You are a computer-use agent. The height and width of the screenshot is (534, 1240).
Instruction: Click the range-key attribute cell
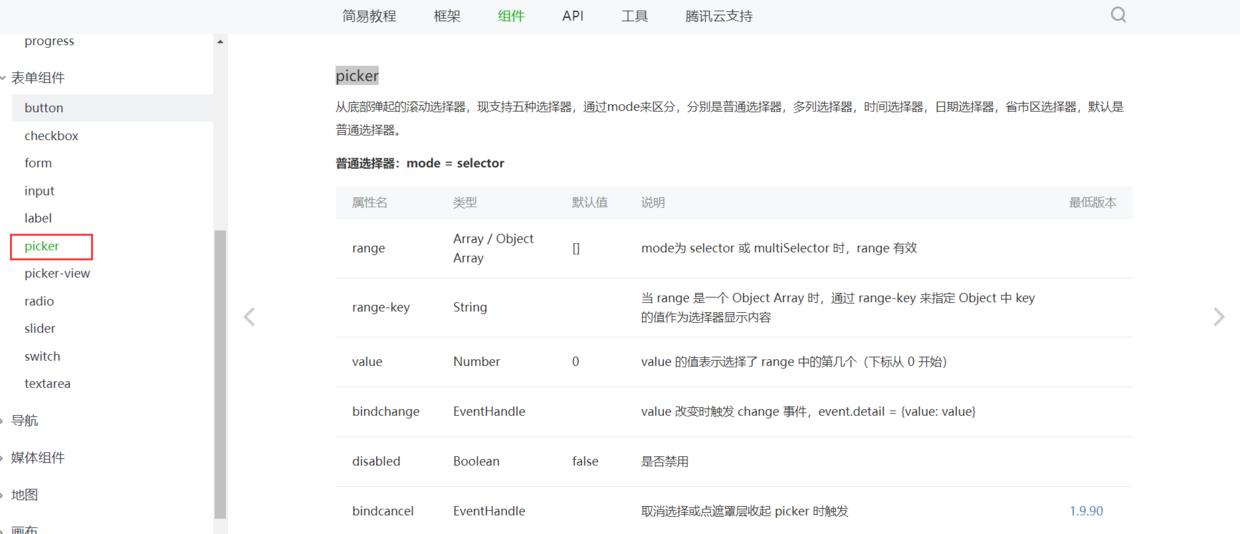coord(381,307)
